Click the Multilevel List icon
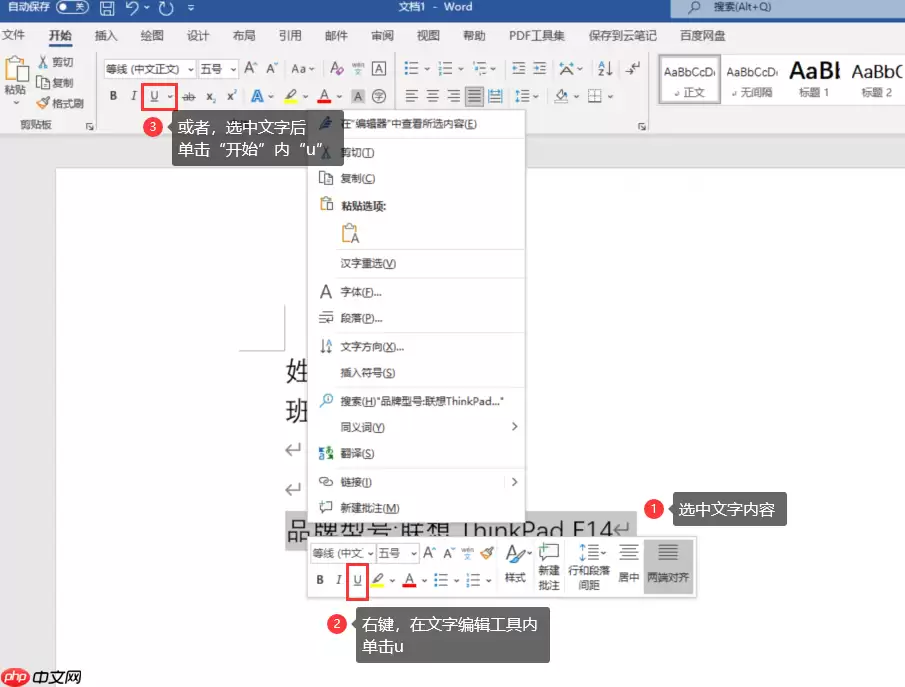Screen dimensions: 905x687 (480, 69)
